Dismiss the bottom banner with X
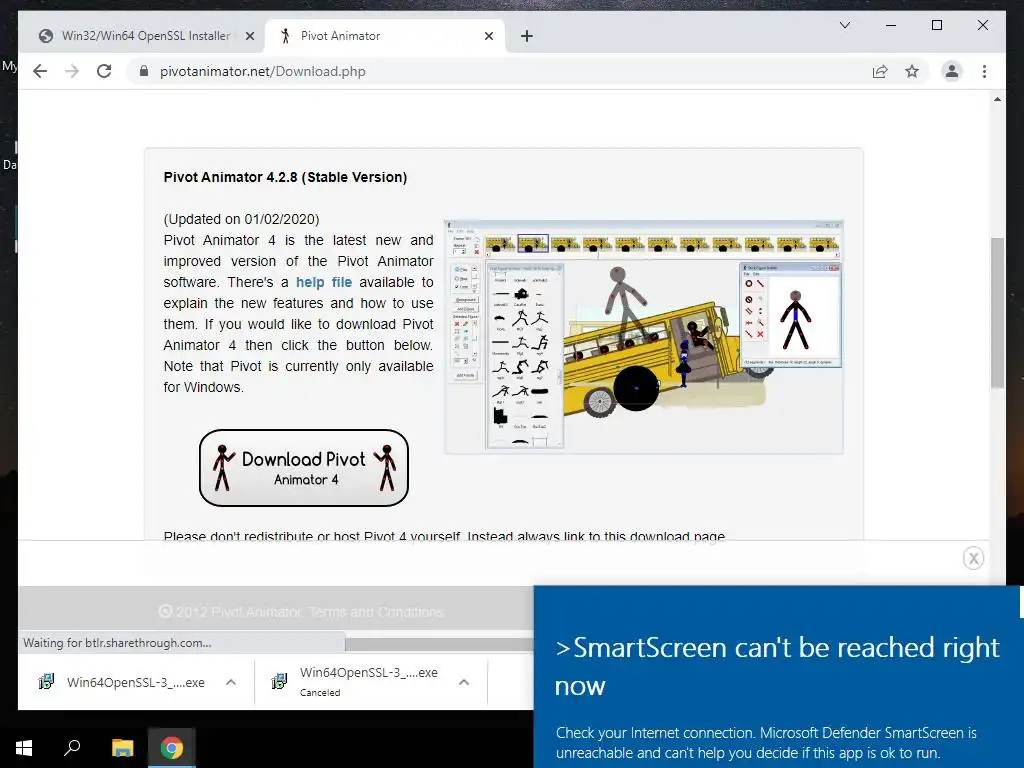Screen dimensions: 1024x768 click(973, 558)
